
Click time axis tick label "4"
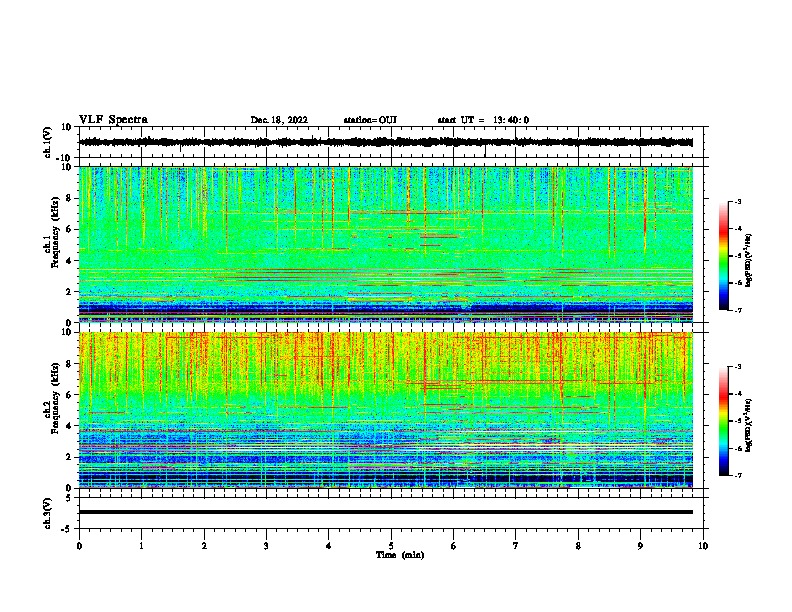[329, 546]
